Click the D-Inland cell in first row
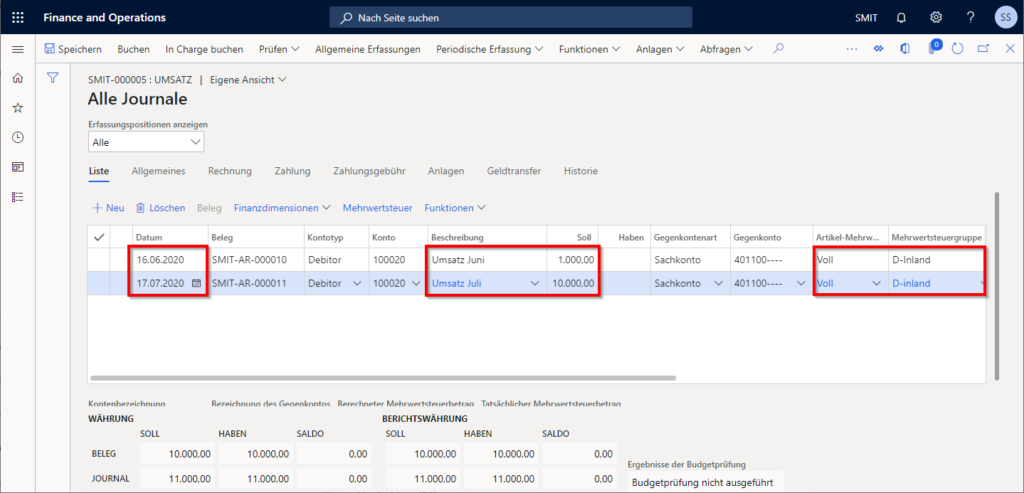Screen dimensions: 1024x493 tap(936, 259)
